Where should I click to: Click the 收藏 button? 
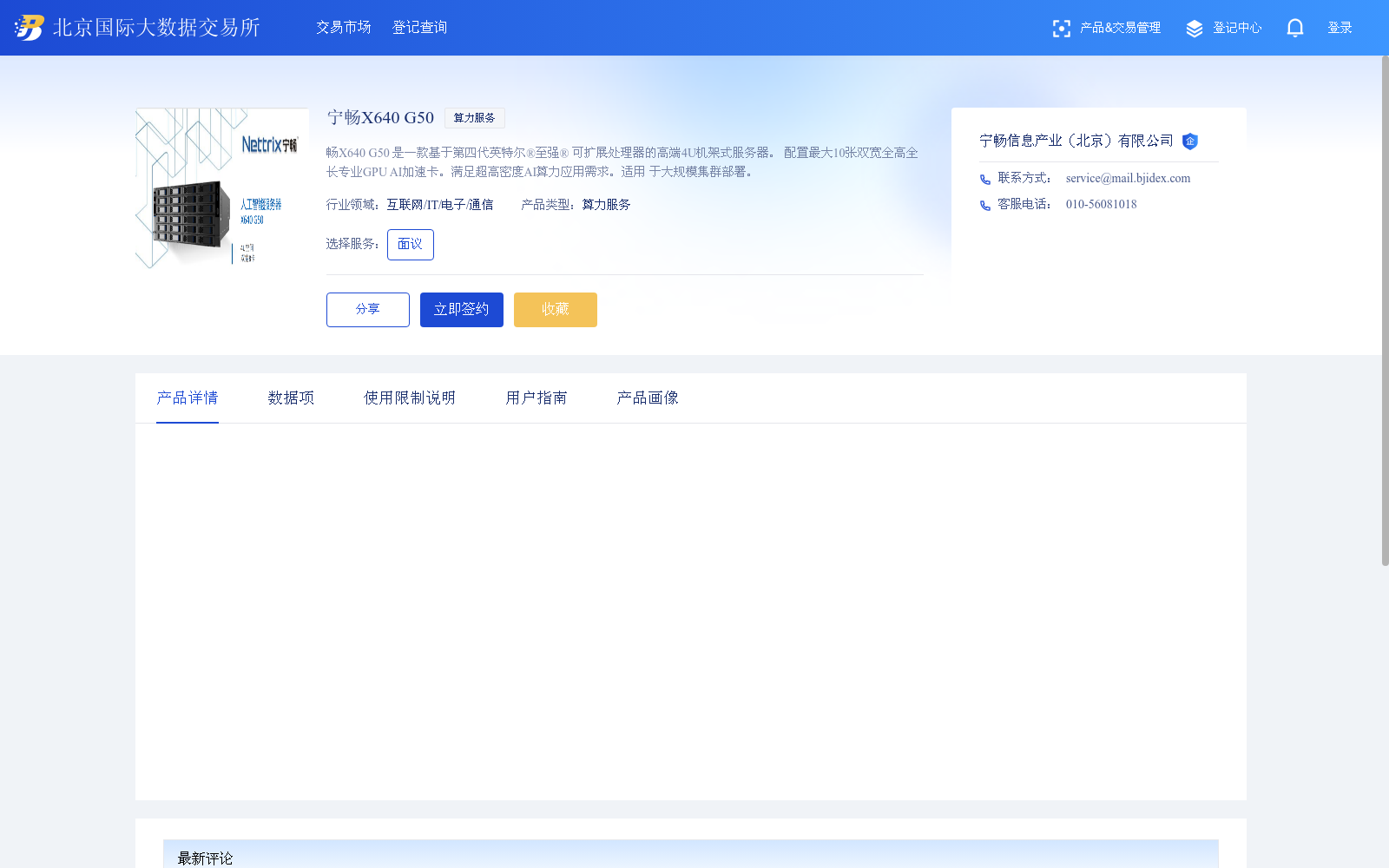[x=556, y=310]
